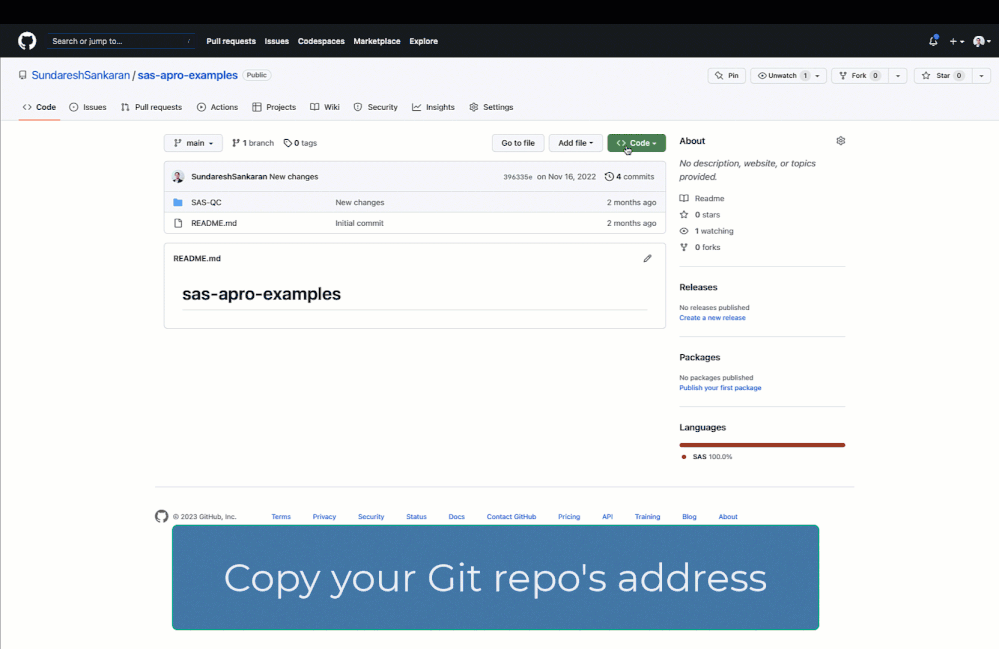Open the Initial commit message link
This screenshot has width=999, height=649.
[x=359, y=223]
